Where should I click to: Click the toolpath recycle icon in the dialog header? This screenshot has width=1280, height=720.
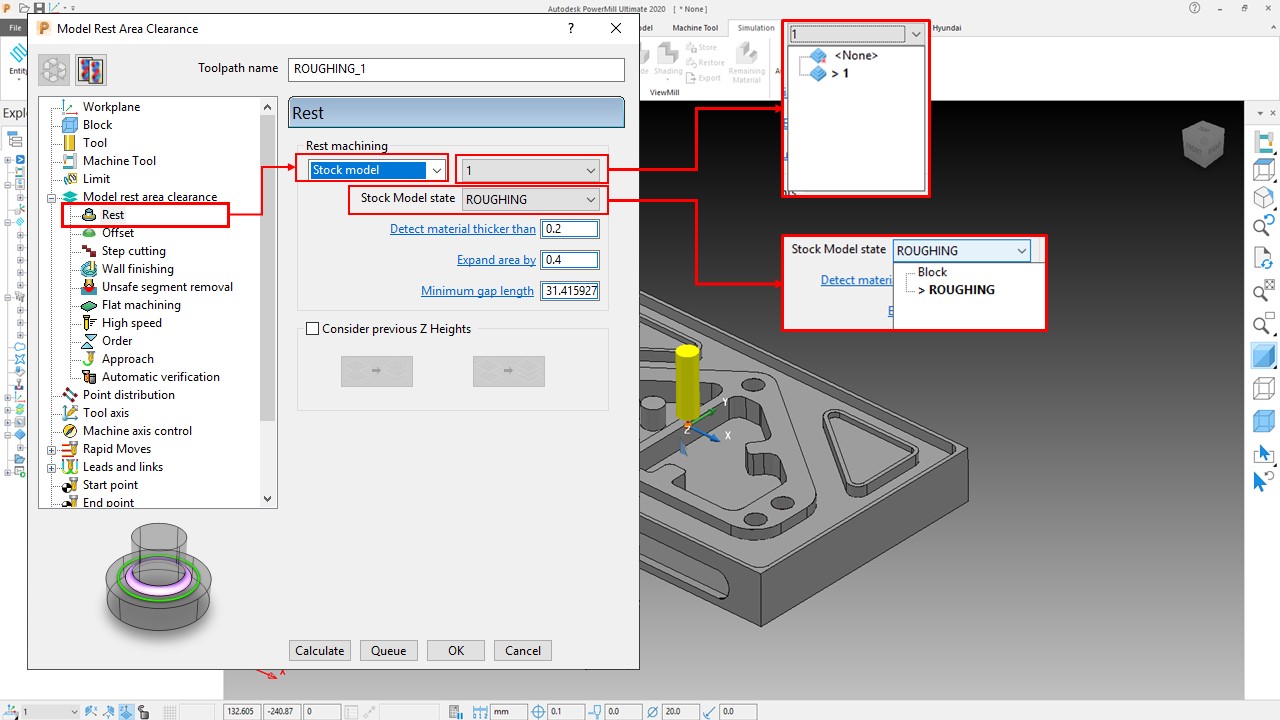pos(54,69)
